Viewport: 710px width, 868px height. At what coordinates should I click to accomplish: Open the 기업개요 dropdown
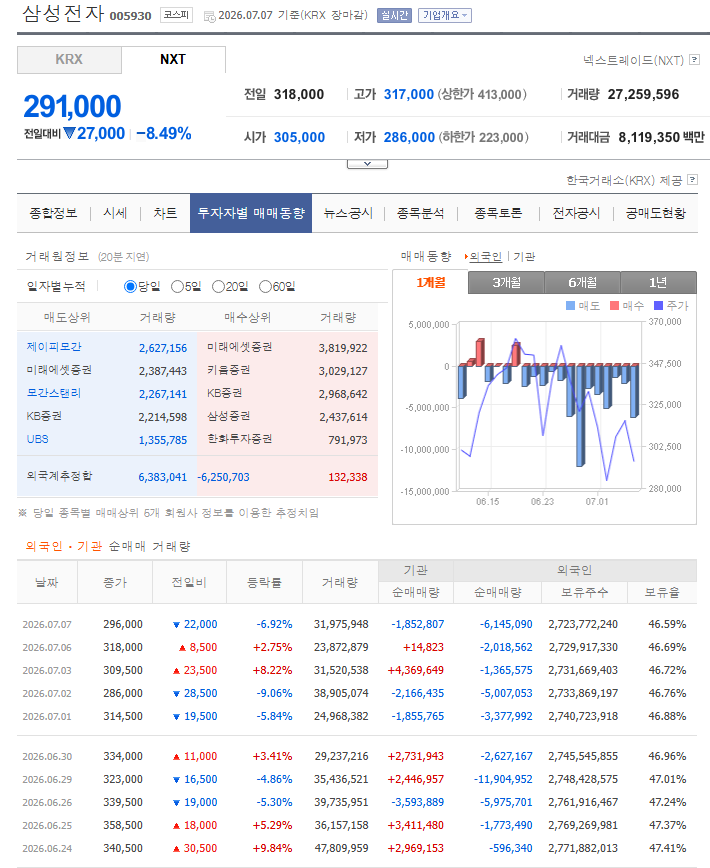click(445, 16)
